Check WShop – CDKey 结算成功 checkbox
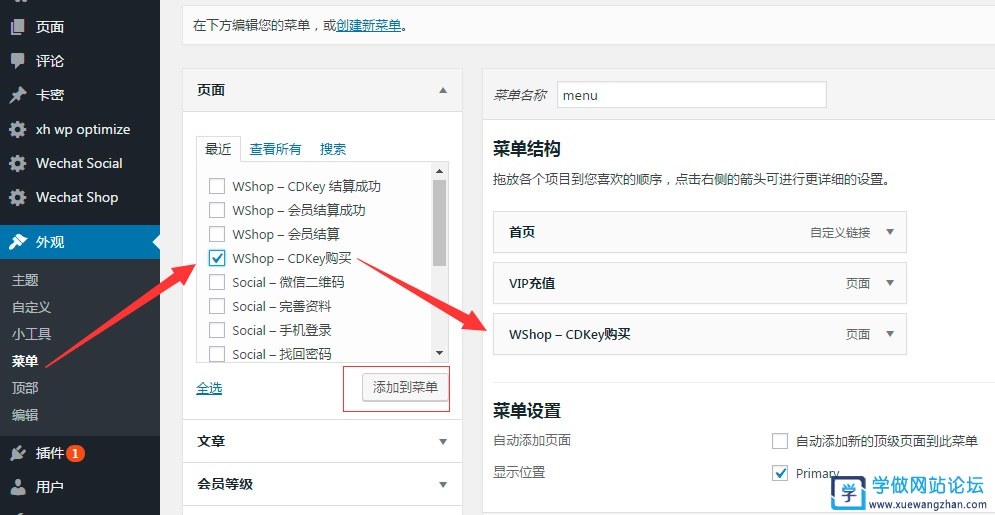This screenshot has width=995, height=515. [x=217, y=186]
